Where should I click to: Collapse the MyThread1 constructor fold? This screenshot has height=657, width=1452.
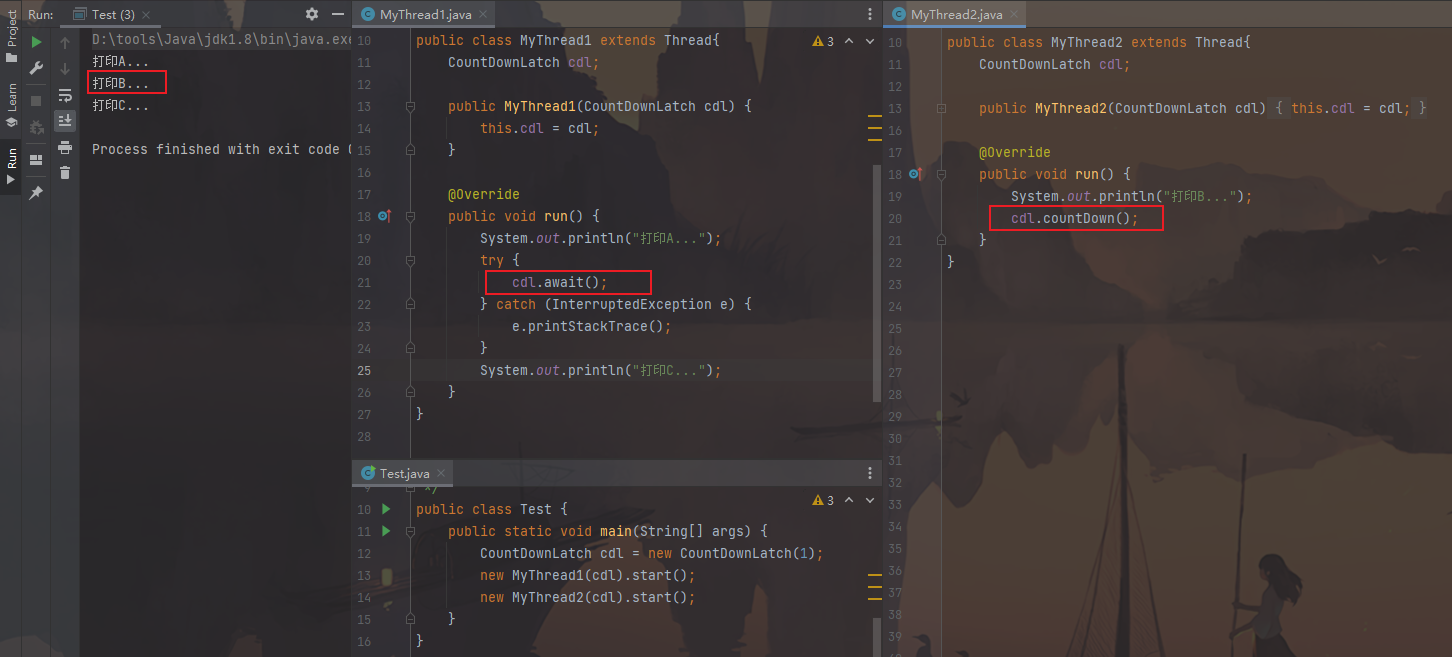tap(410, 106)
